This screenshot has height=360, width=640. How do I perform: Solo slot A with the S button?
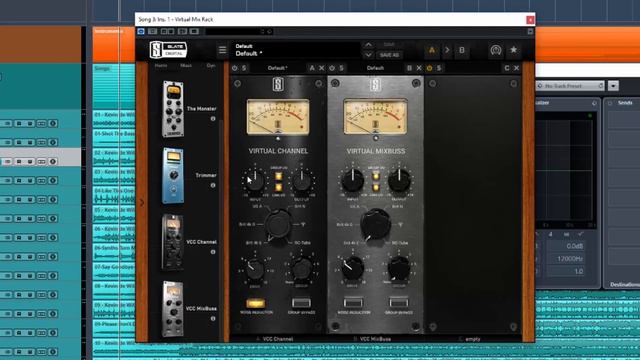(244, 68)
